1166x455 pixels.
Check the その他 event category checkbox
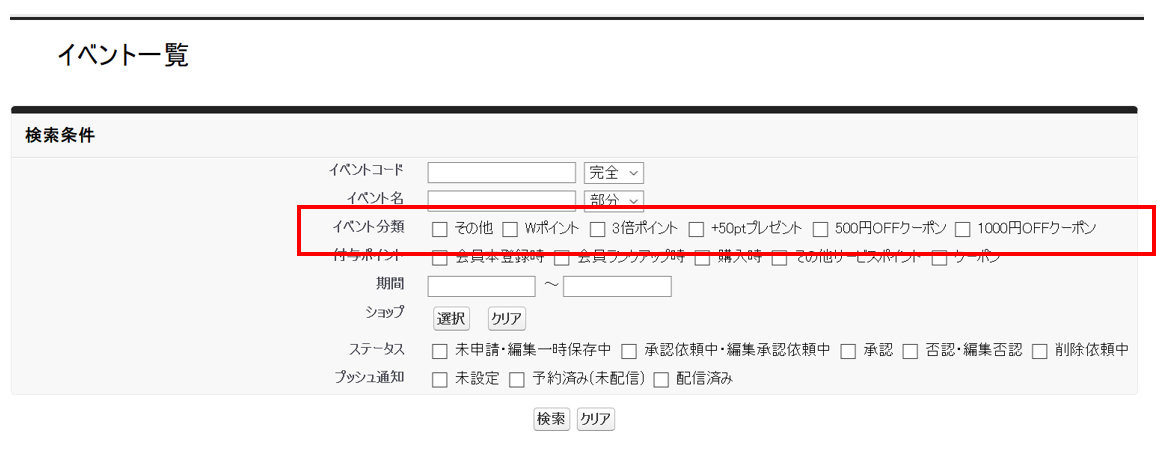(x=440, y=229)
